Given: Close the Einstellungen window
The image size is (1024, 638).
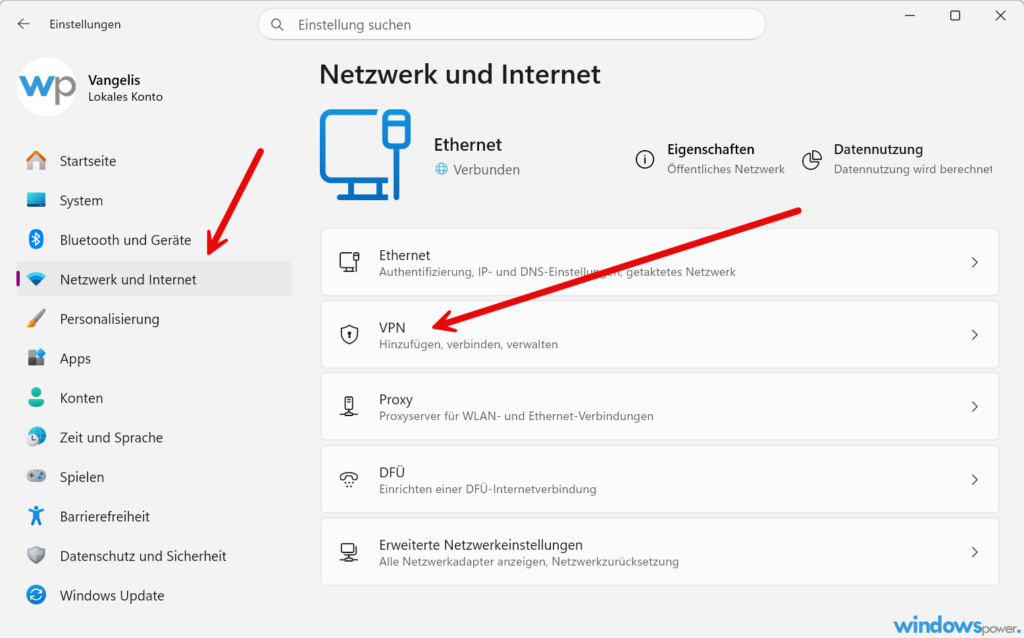Looking at the screenshot, I should click(x=1000, y=16).
